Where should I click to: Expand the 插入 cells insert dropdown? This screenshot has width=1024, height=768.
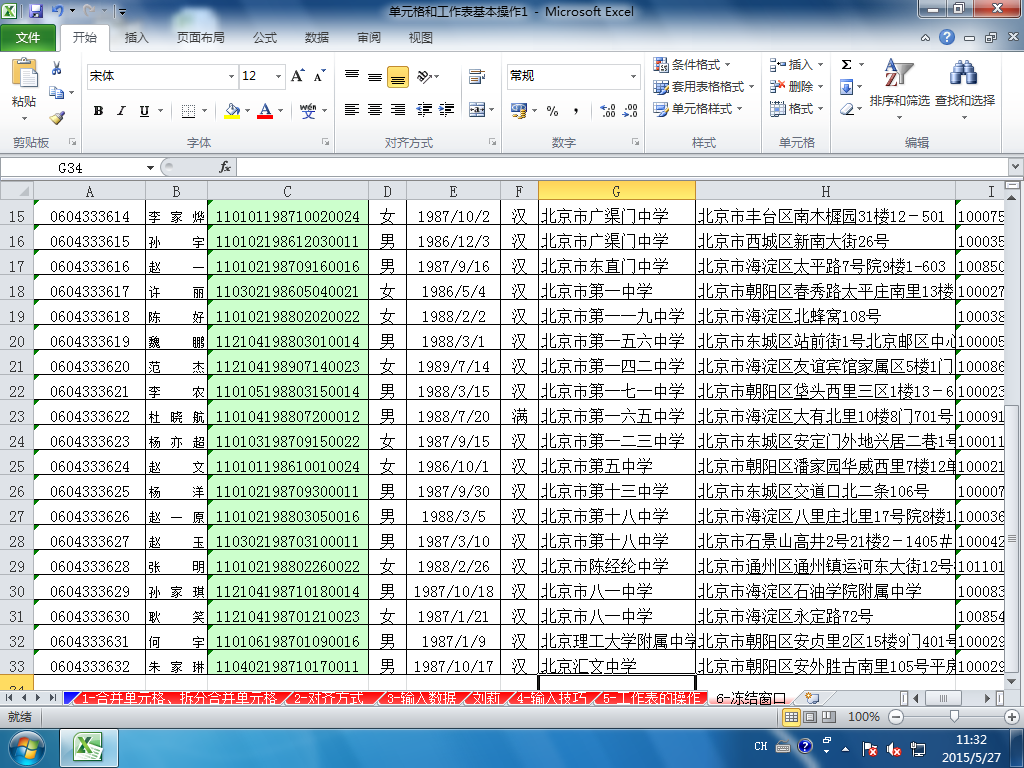click(820, 65)
